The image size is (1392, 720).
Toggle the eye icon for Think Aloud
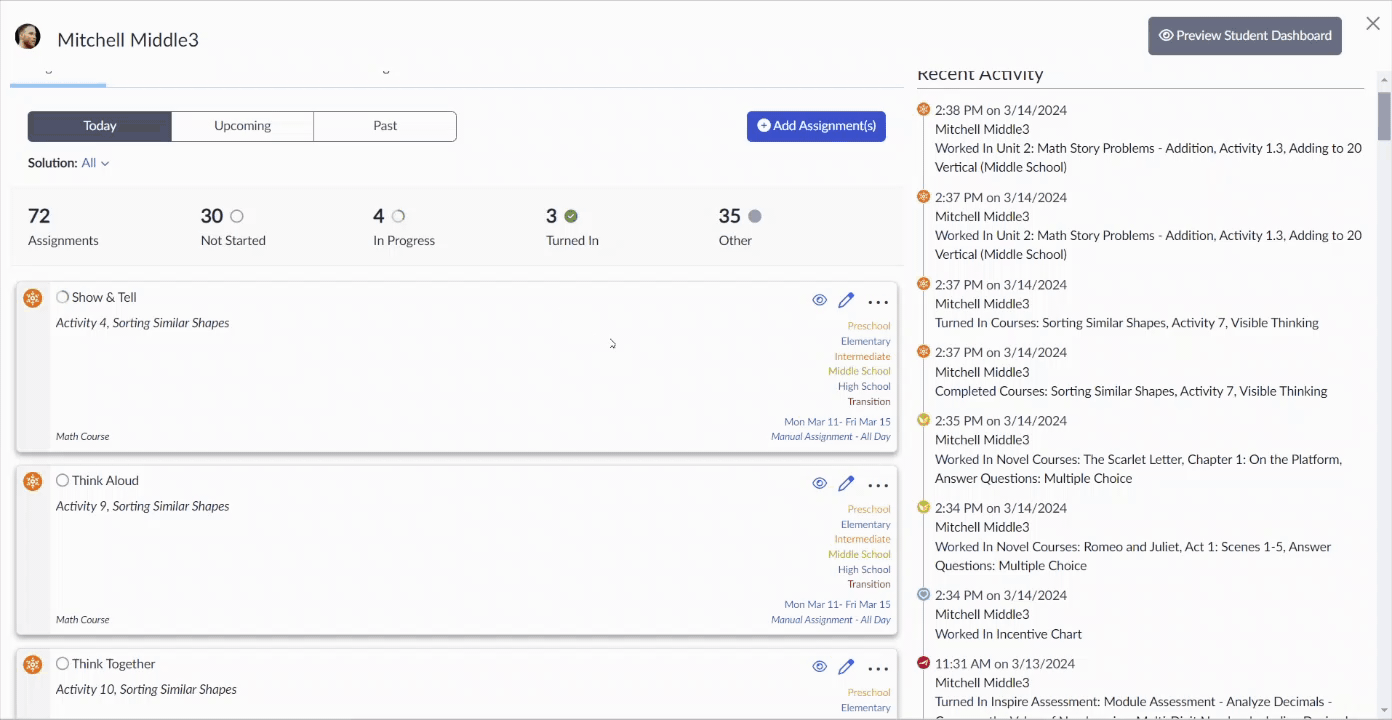coord(819,483)
